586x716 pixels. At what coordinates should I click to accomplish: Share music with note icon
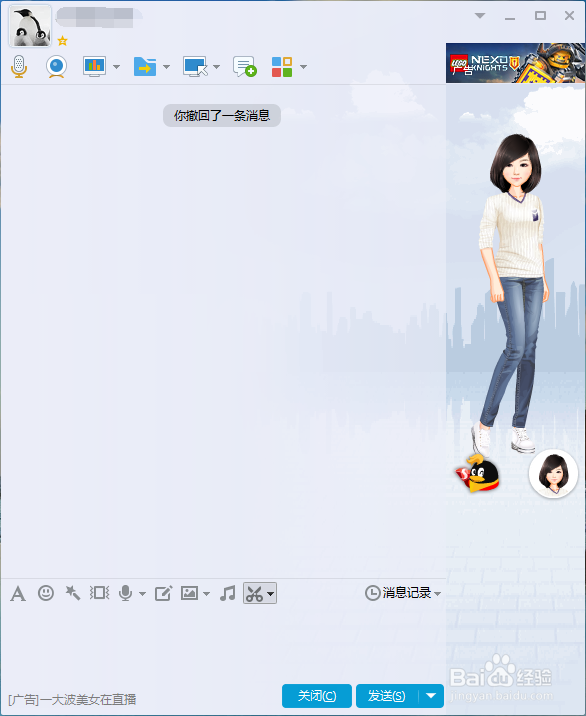point(227,593)
